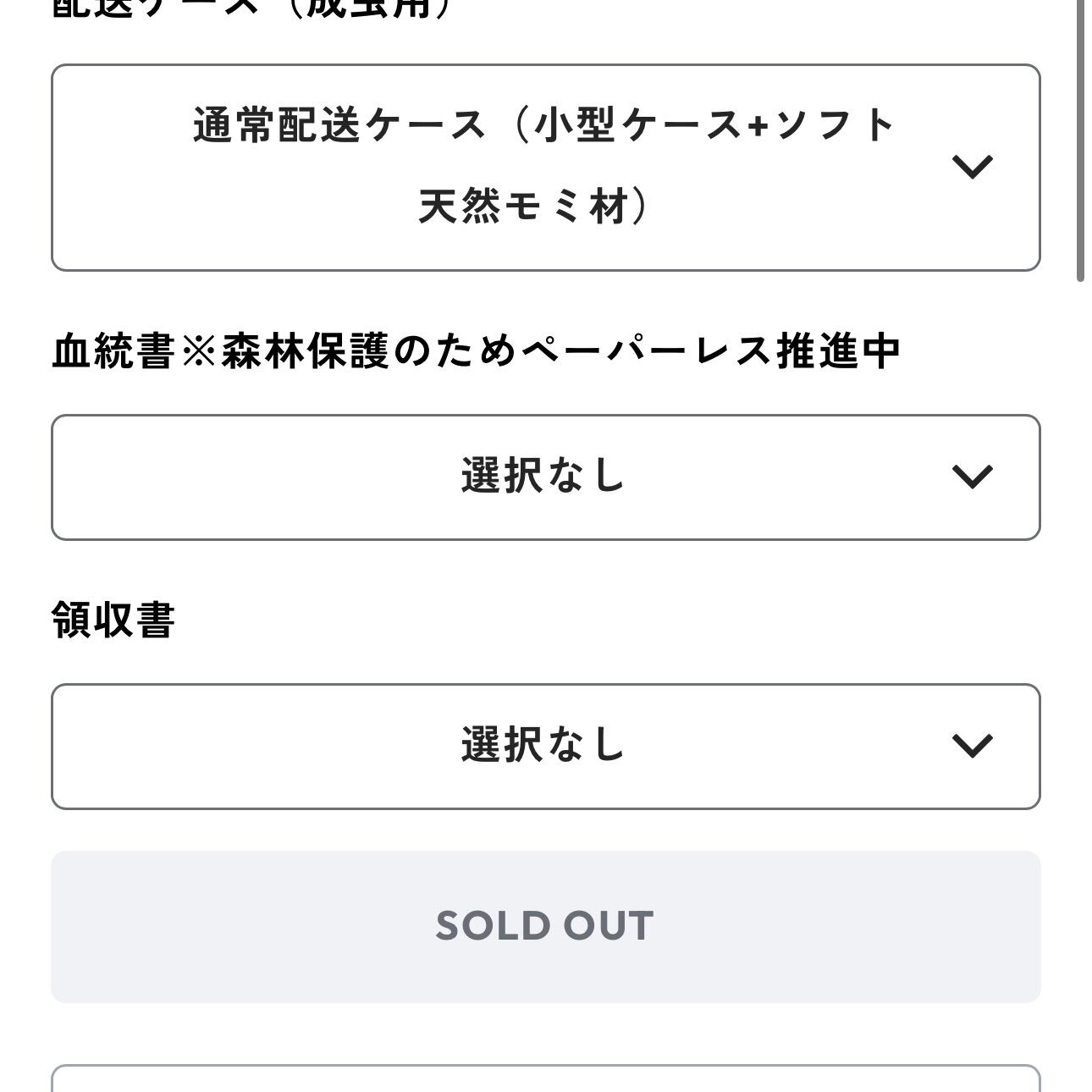The image size is (1092, 1092).
Task: Click the 領収書 section label
Action: pyautogui.click(x=113, y=620)
